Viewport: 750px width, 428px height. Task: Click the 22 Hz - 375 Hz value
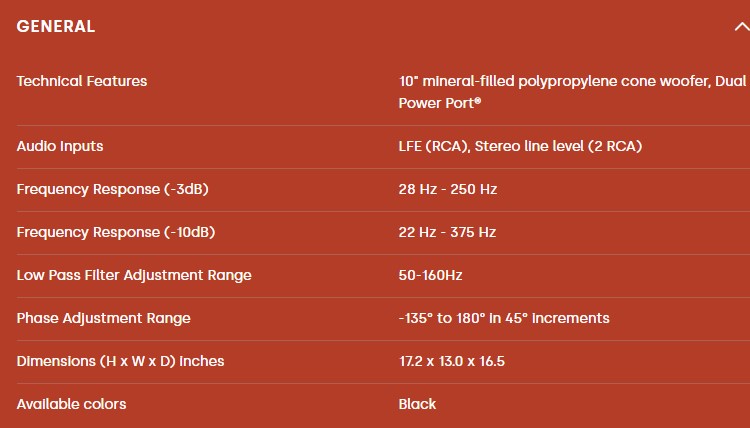[x=447, y=232]
